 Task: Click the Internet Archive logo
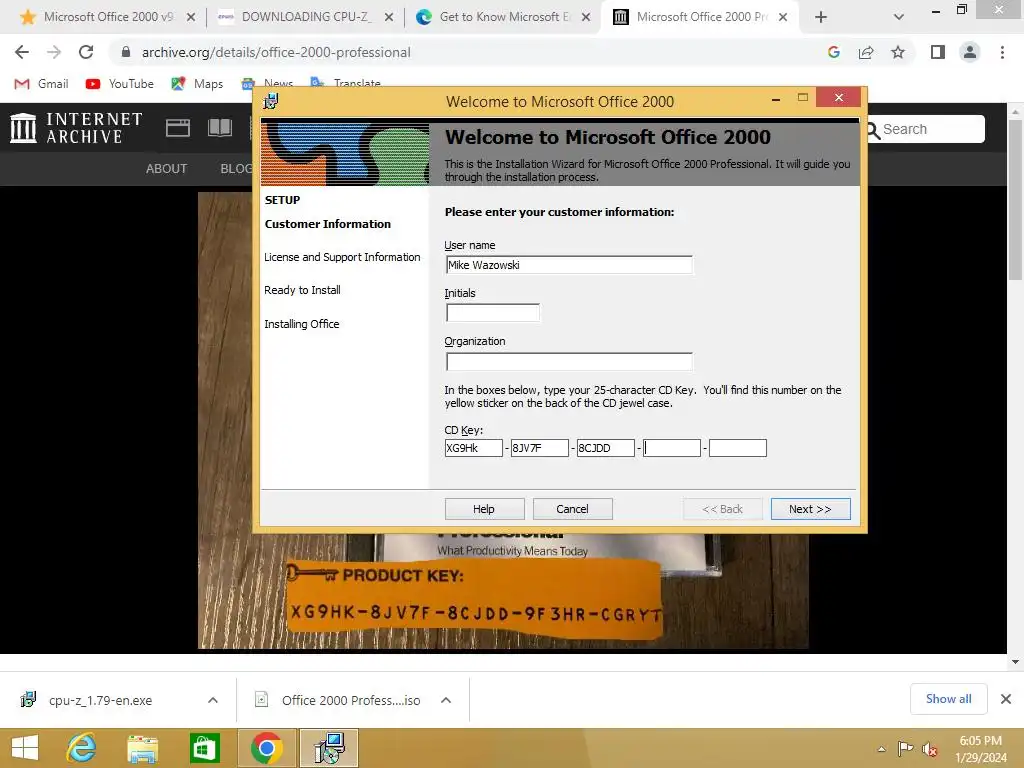(x=76, y=127)
